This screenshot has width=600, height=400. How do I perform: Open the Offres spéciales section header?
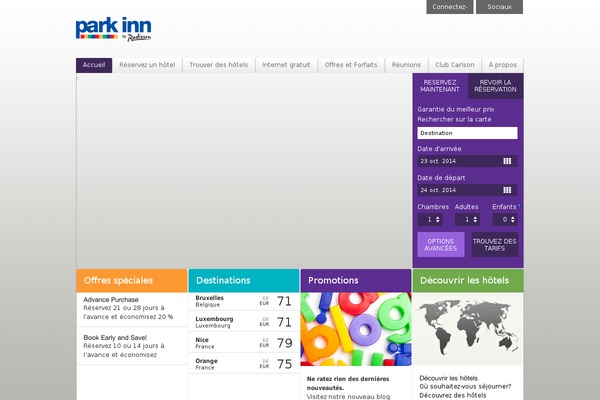[x=132, y=281]
